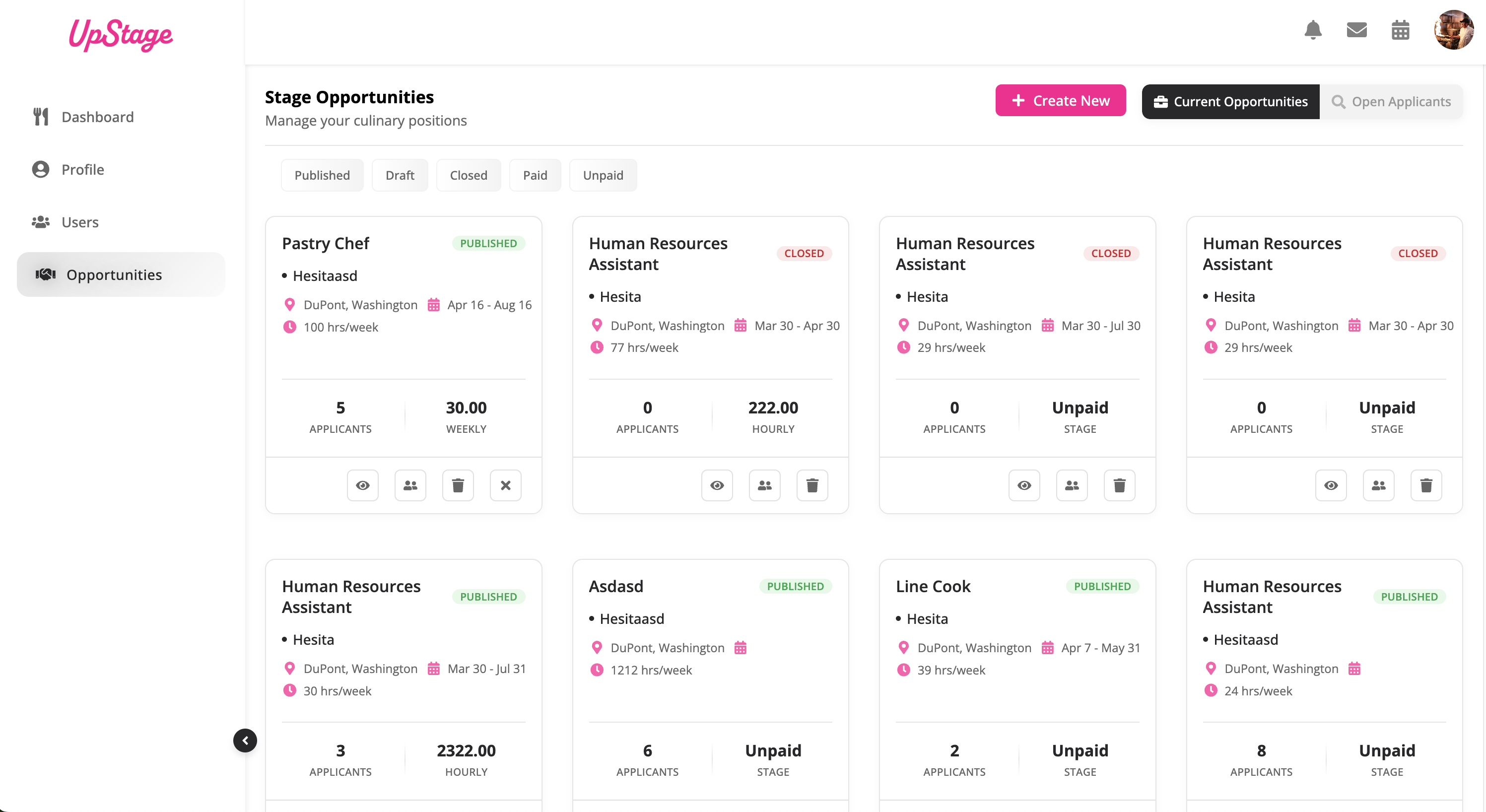The height and width of the screenshot is (812, 1486).
Task: Click the Create New button
Action: click(1060, 100)
